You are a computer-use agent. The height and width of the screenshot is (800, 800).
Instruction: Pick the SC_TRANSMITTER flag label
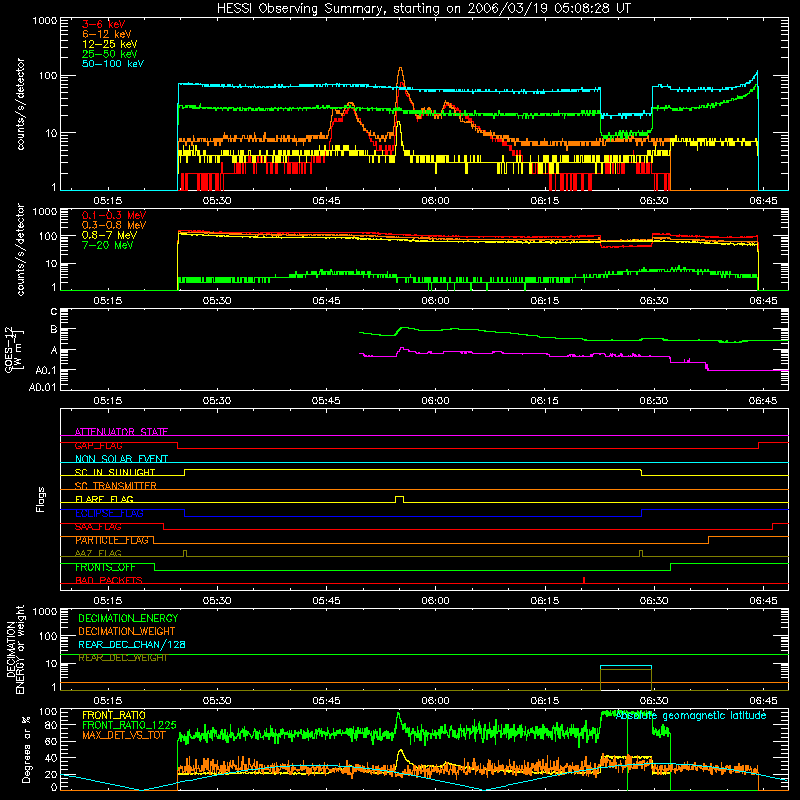point(115,486)
